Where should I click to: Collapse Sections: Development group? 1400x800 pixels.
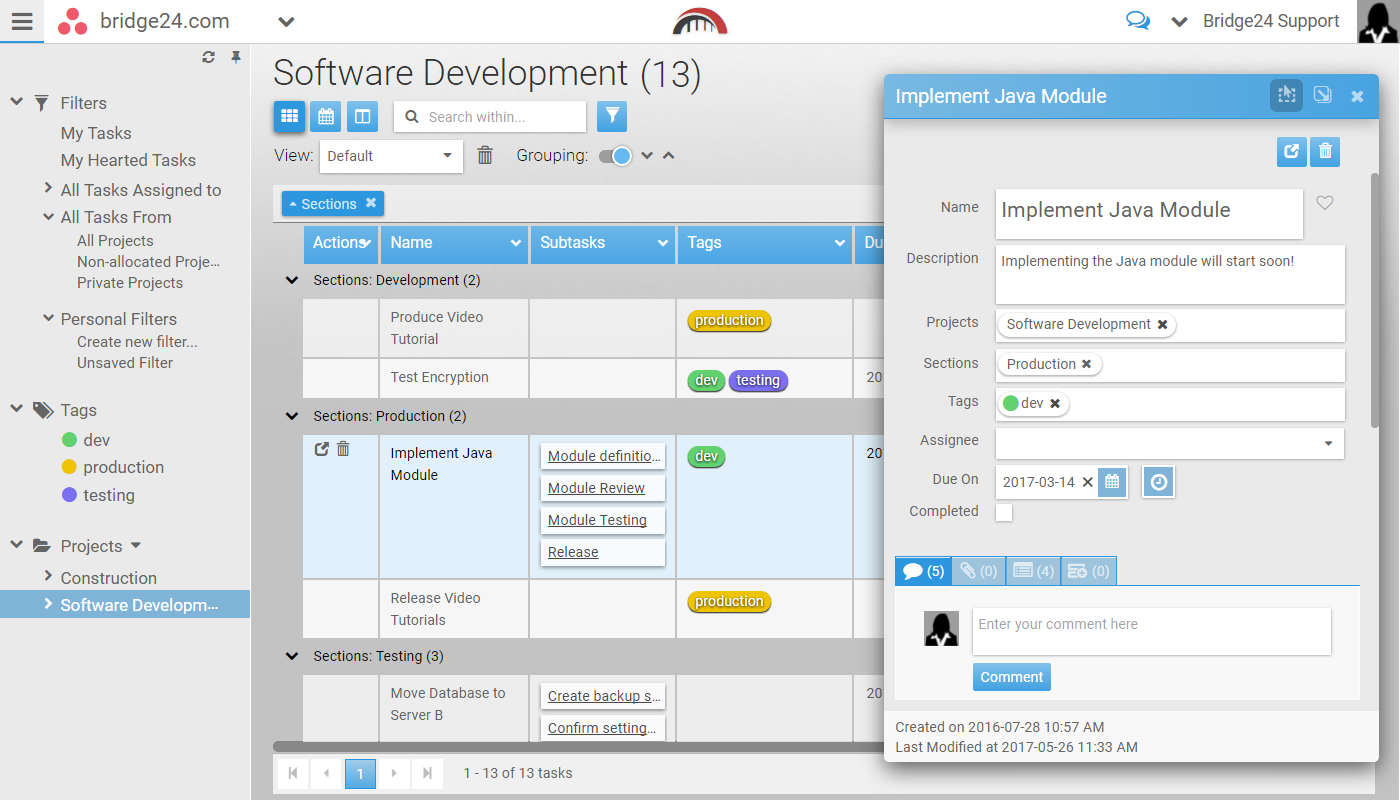click(x=291, y=280)
